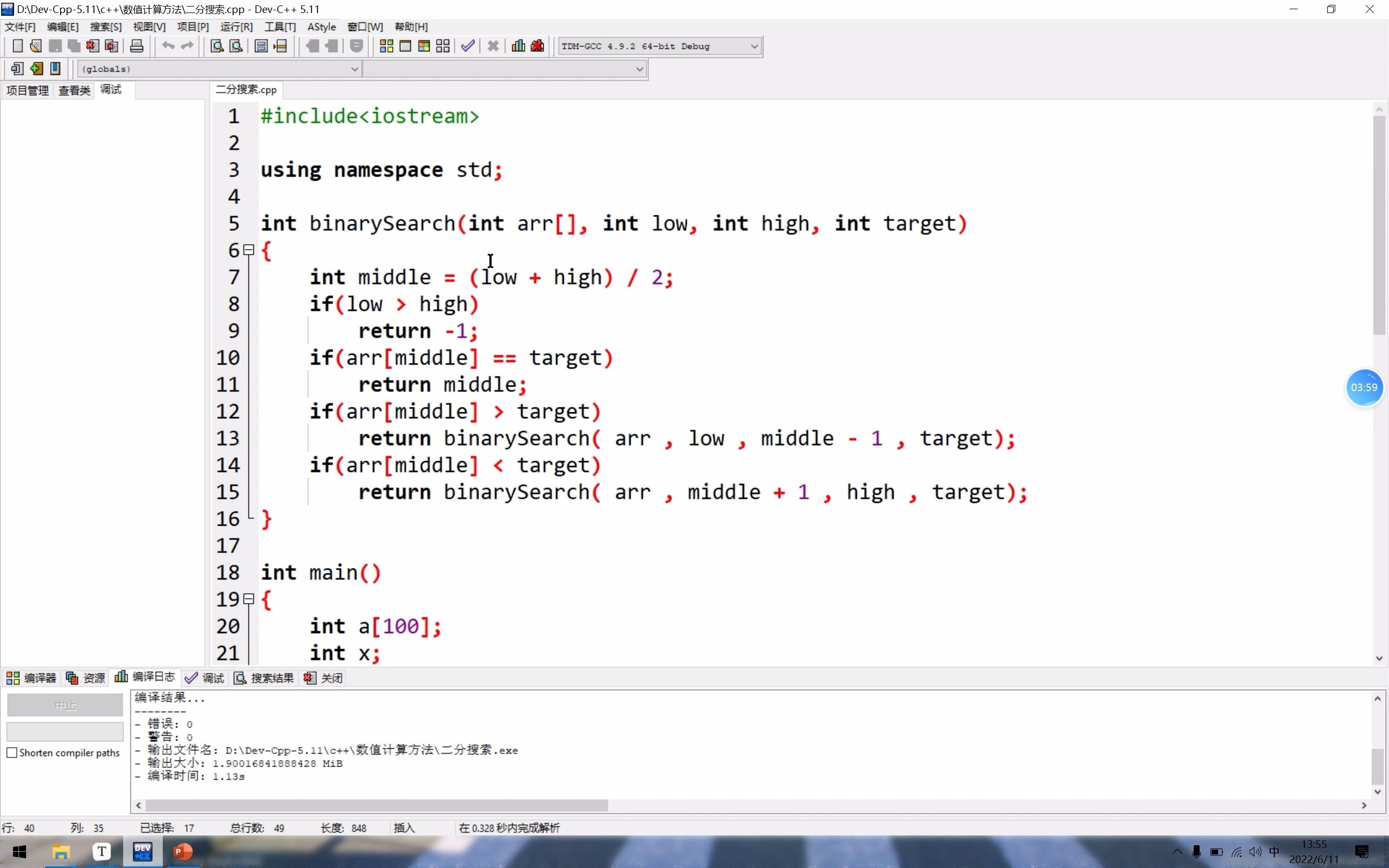Viewport: 1389px width, 868px height.
Task: Click the Compile and Run icon
Action: point(424,46)
